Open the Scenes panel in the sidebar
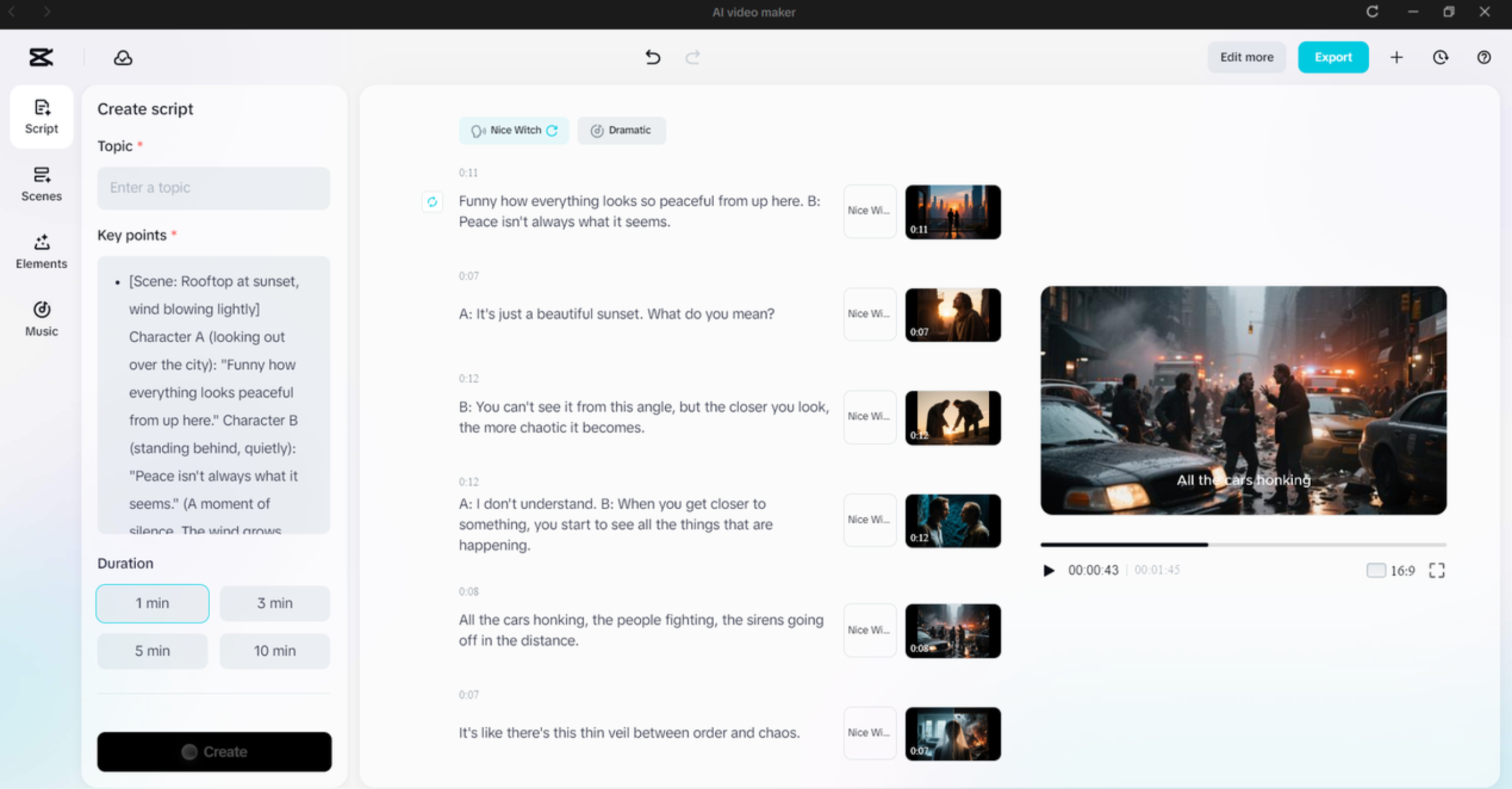The image size is (1512, 789). pyautogui.click(x=41, y=184)
